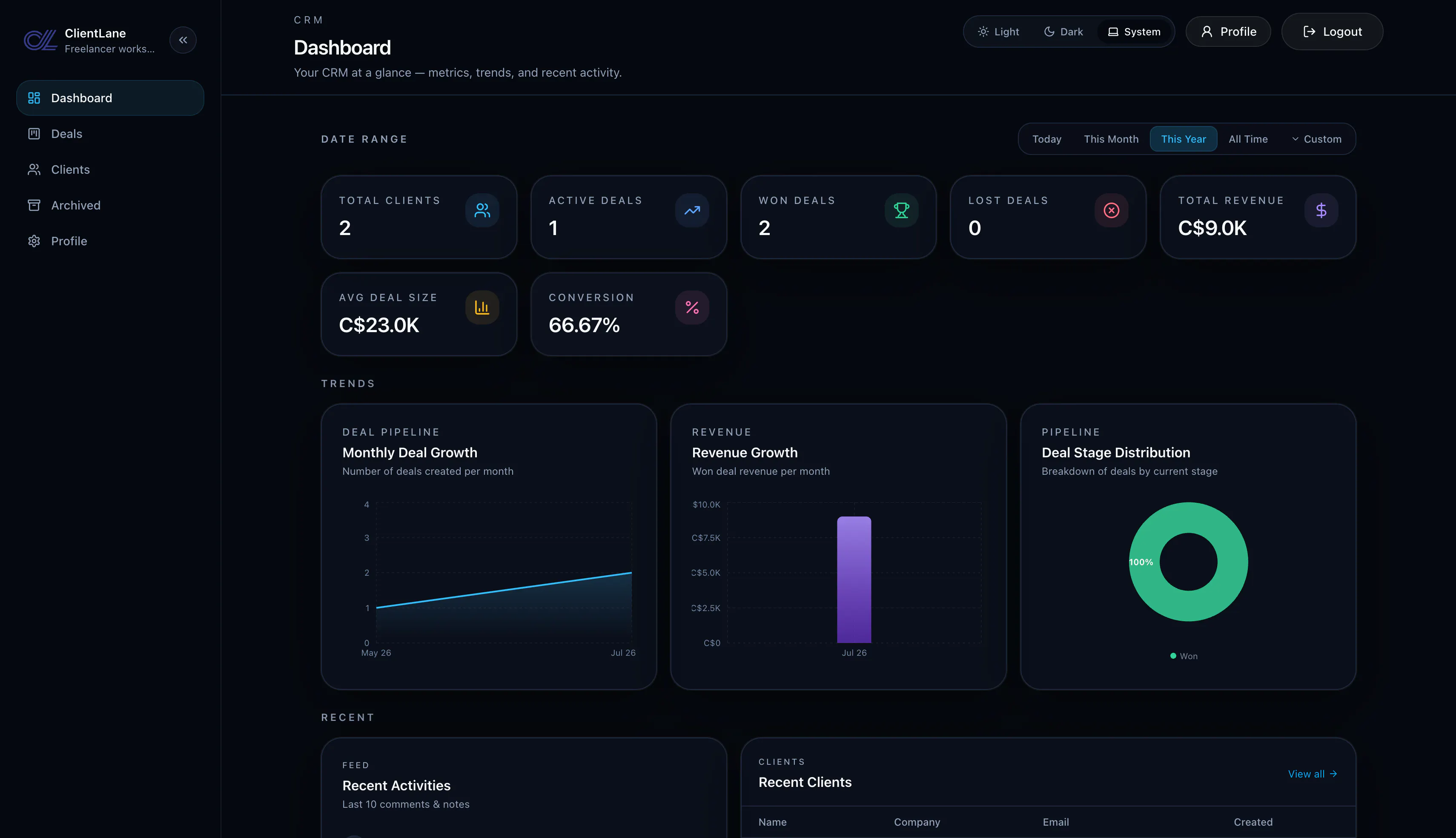
Task: Open Dashboard in the sidebar
Action: (x=110, y=98)
